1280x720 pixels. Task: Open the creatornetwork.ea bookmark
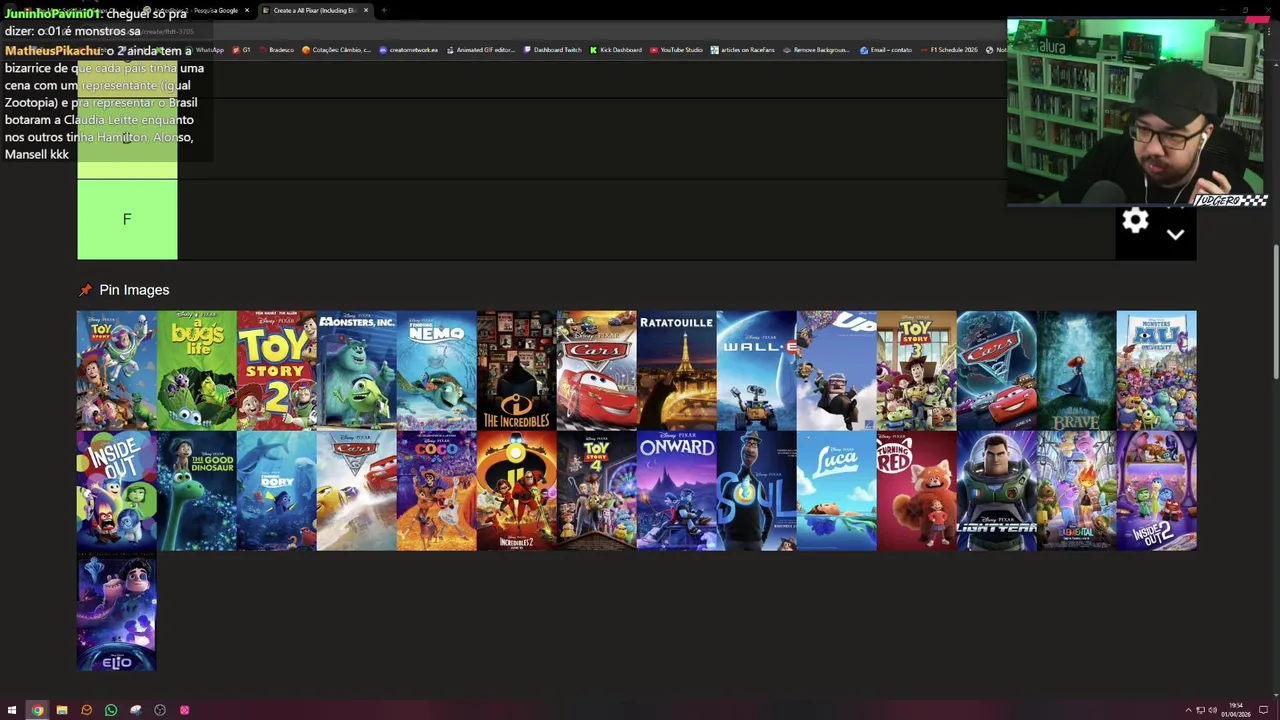point(409,50)
